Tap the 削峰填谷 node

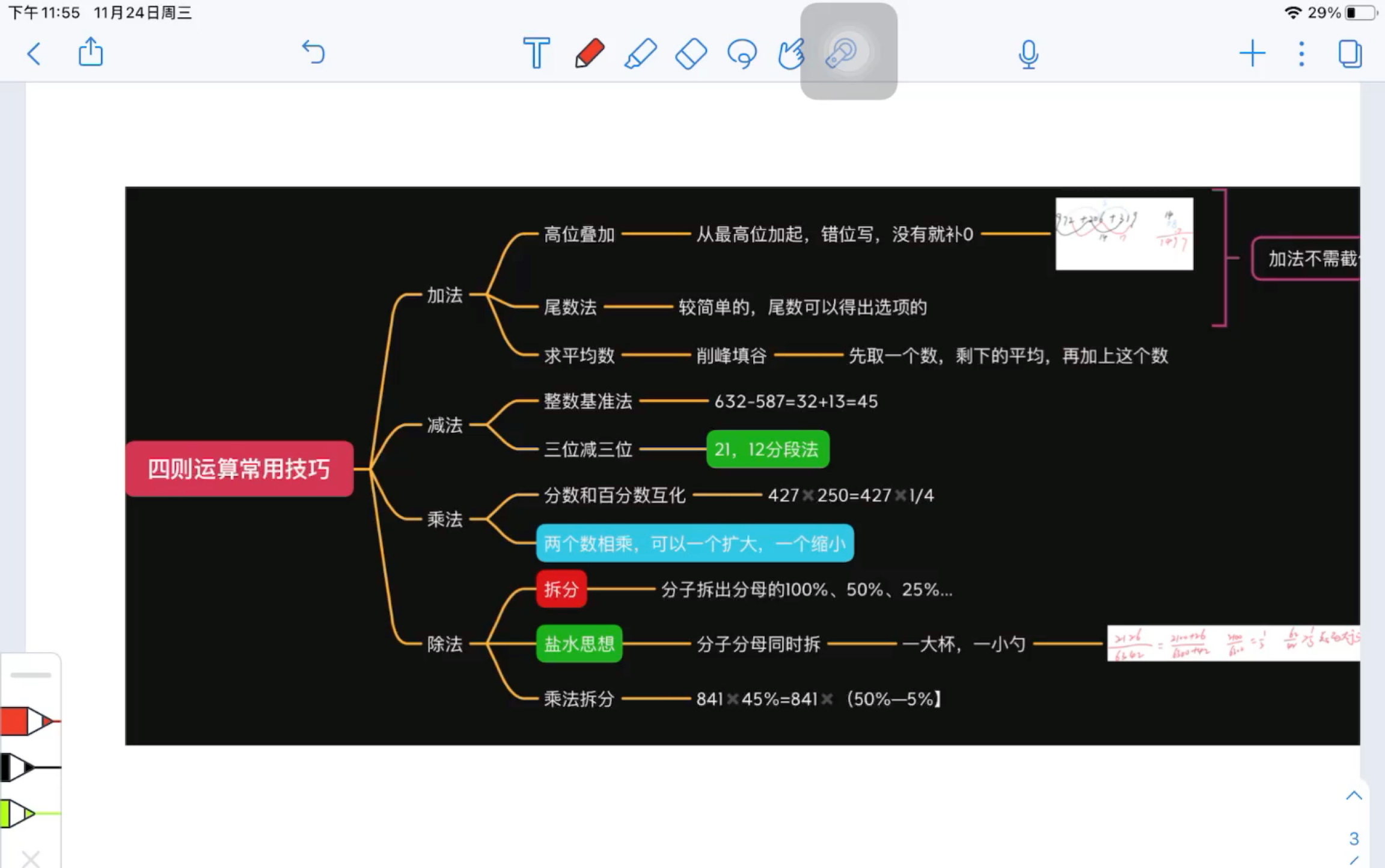[x=732, y=355]
